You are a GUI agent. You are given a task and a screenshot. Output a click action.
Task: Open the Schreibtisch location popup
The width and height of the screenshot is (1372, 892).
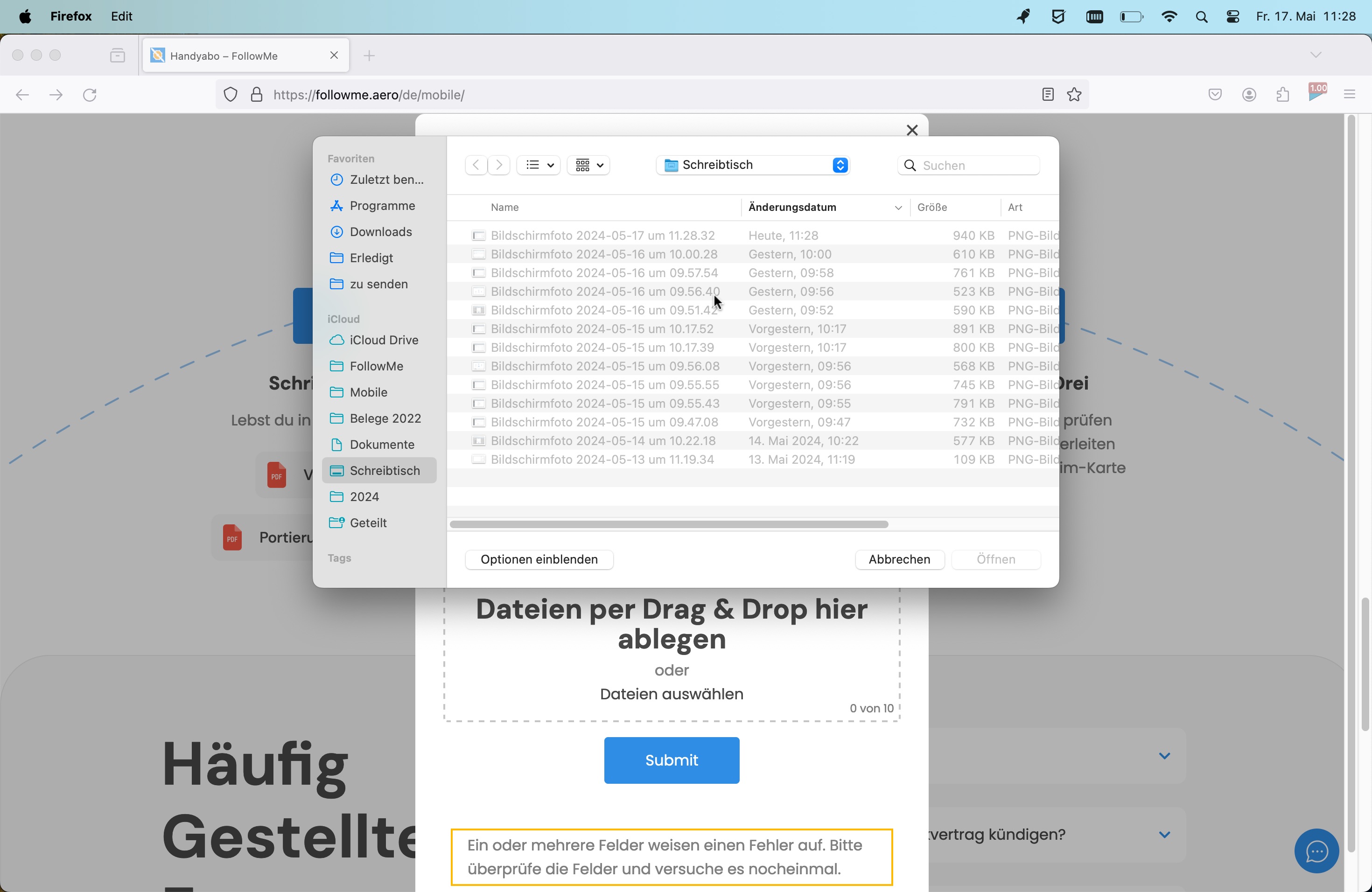(752, 165)
